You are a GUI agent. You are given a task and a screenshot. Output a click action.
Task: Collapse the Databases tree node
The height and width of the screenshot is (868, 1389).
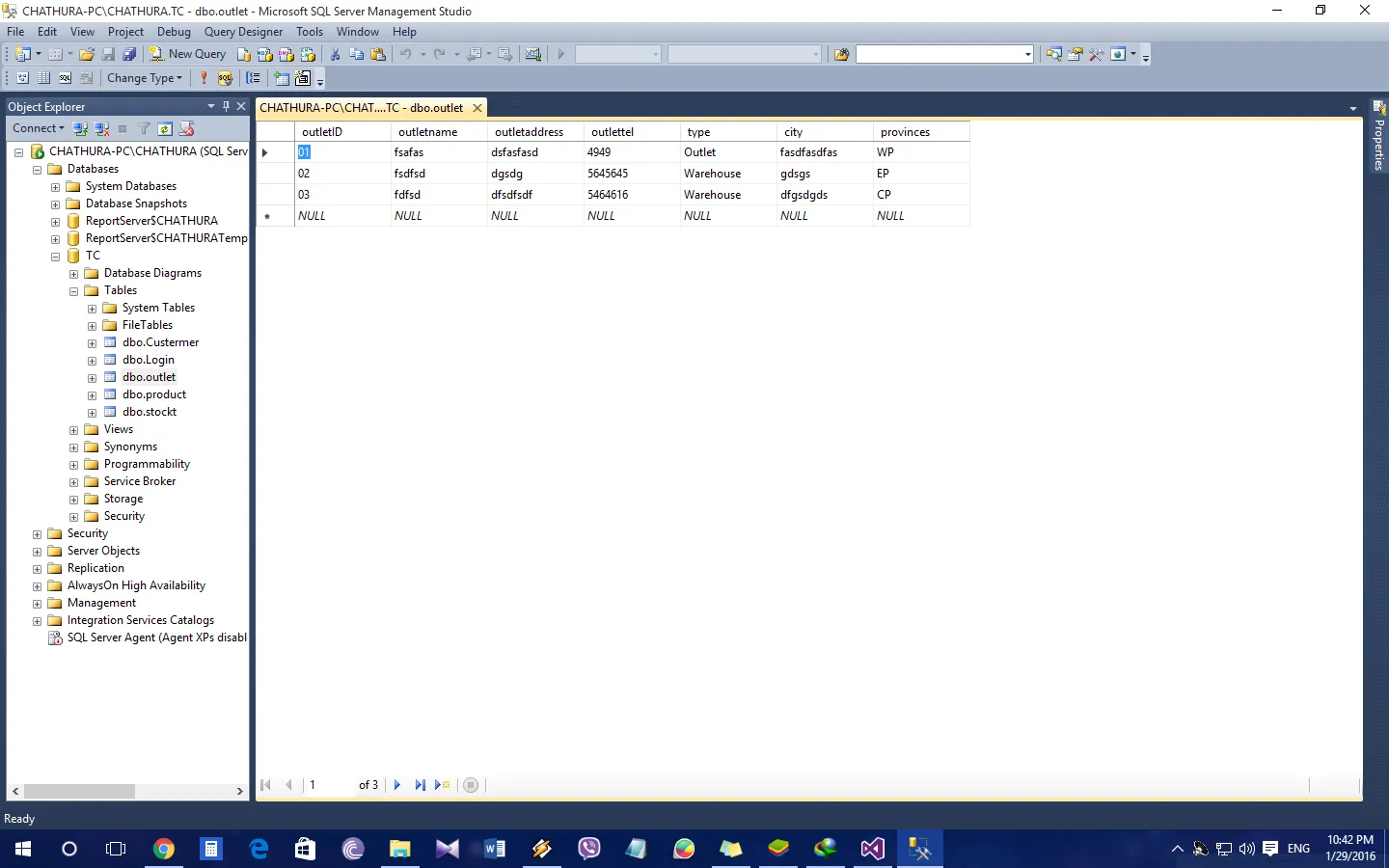click(x=37, y=170)
